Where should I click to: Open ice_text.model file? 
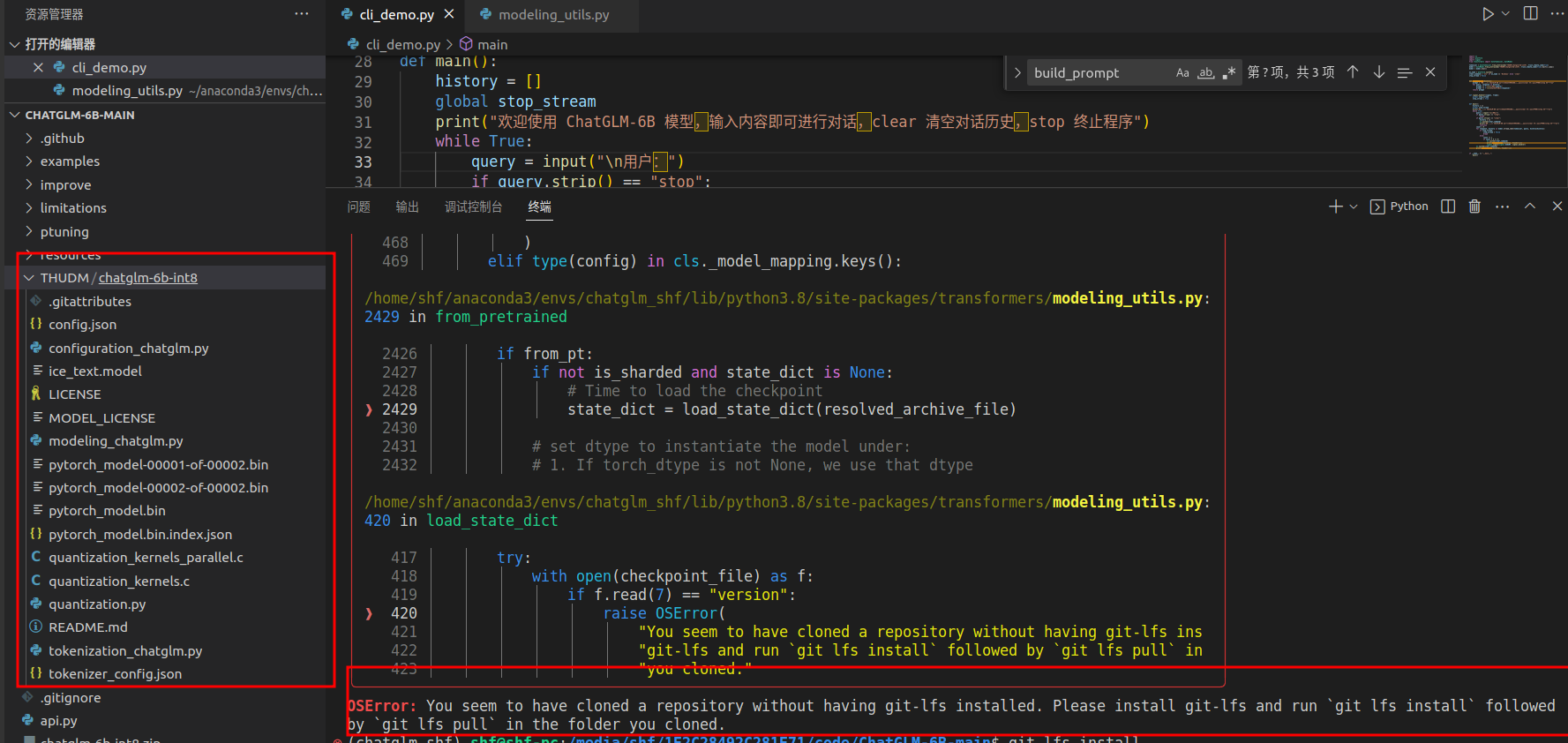click(165, 371)
